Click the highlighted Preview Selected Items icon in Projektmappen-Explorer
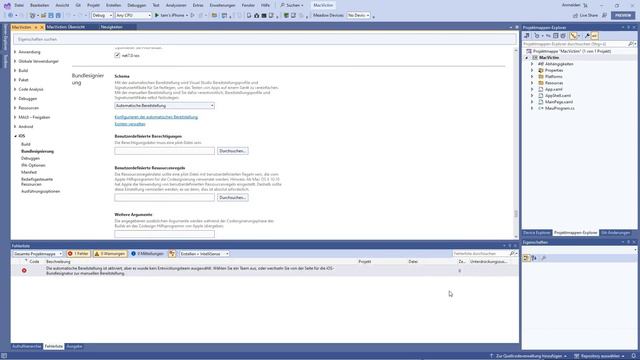The height and width of the screenshot is (360, 640). [x=594, y=36]
